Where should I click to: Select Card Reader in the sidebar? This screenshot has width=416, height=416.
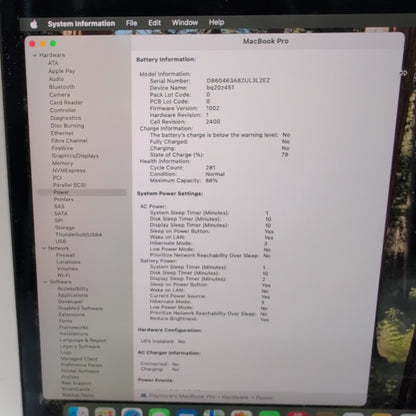pos(66,102)
